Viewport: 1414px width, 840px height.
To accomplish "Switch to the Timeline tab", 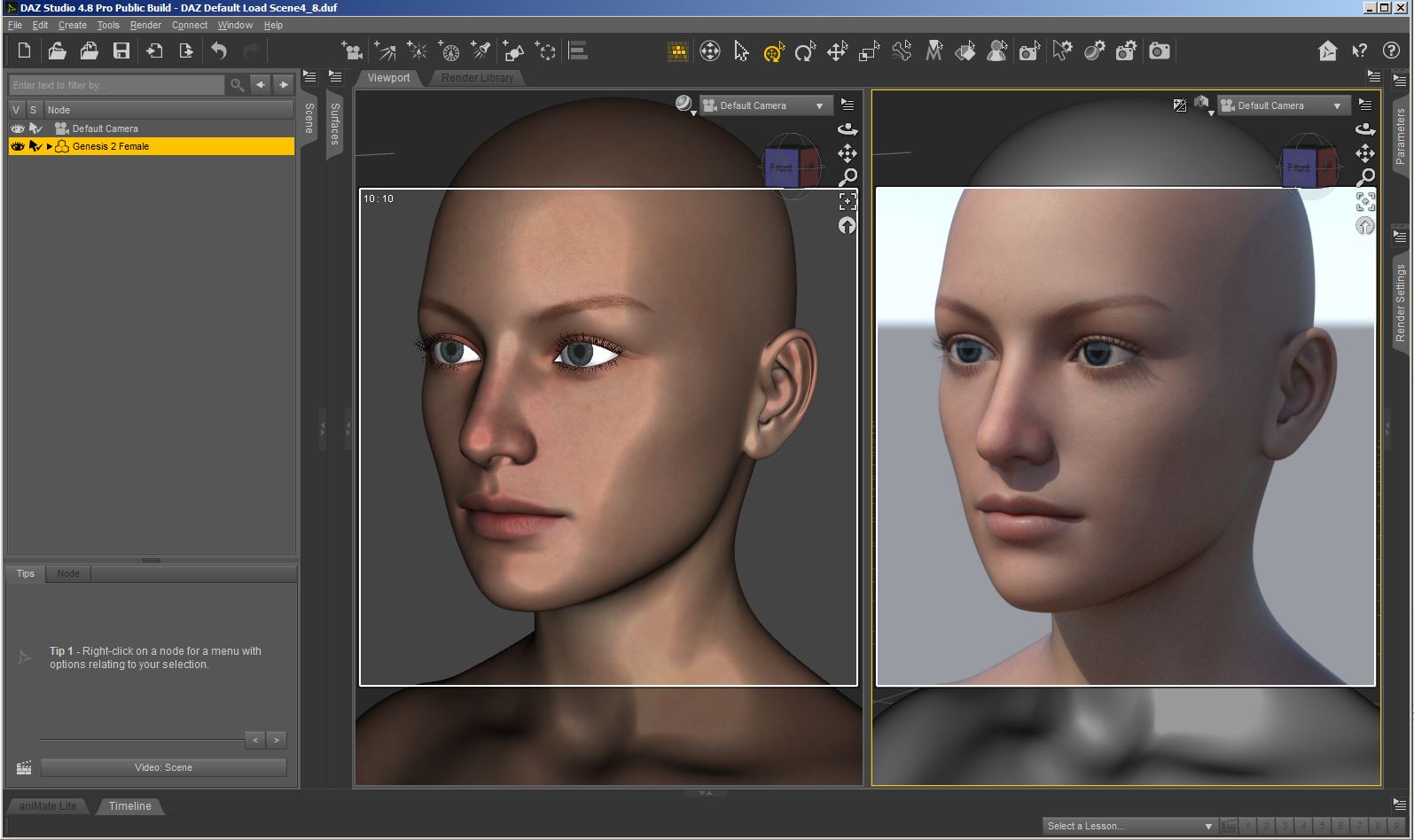I will coord(130,806).
